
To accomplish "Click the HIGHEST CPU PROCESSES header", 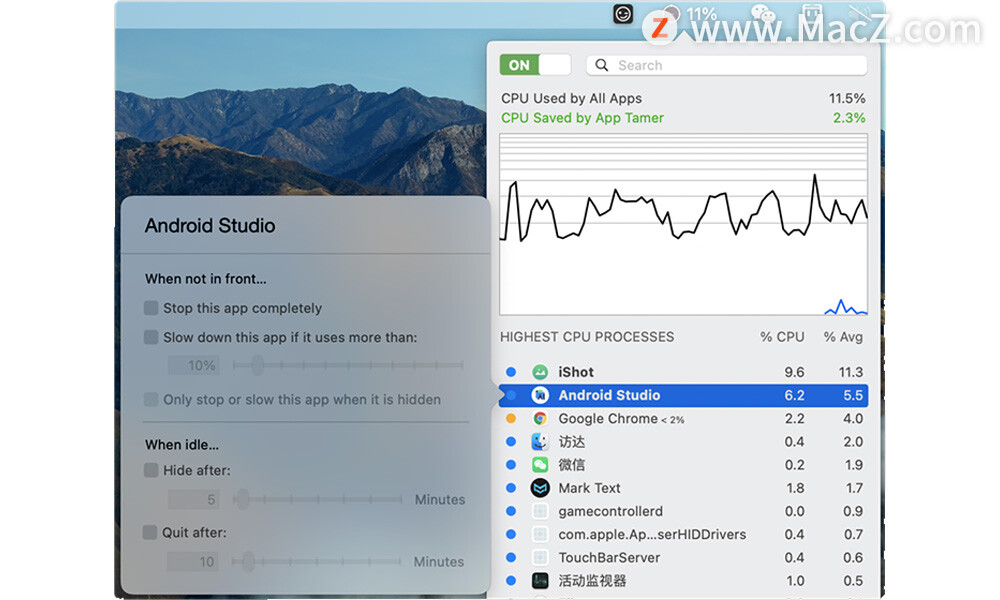I will (587, 337).
